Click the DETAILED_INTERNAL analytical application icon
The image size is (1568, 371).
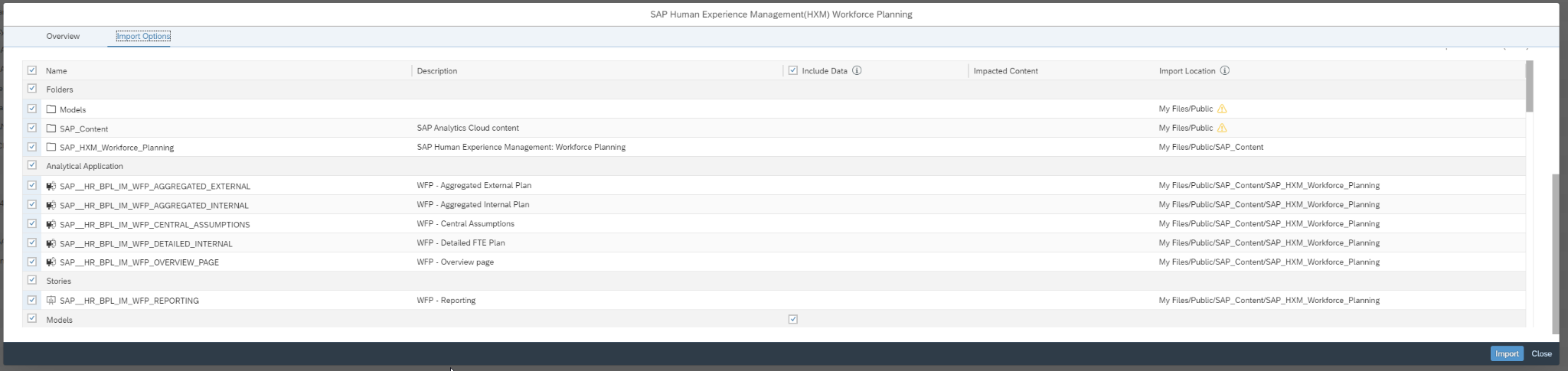point(51,243)
